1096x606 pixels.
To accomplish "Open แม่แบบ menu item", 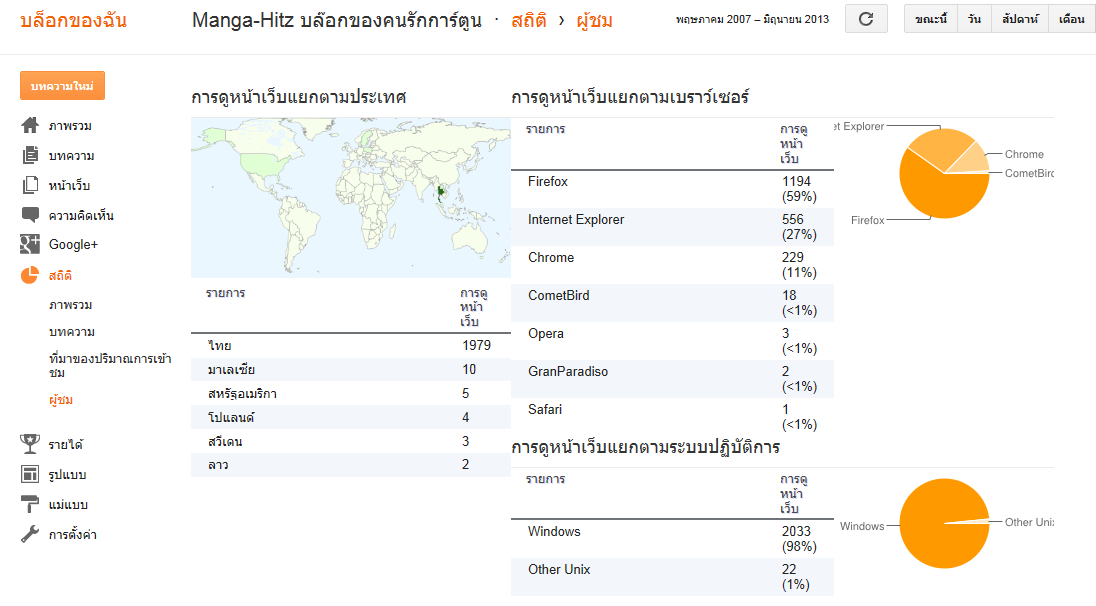I will coord(68,505).
